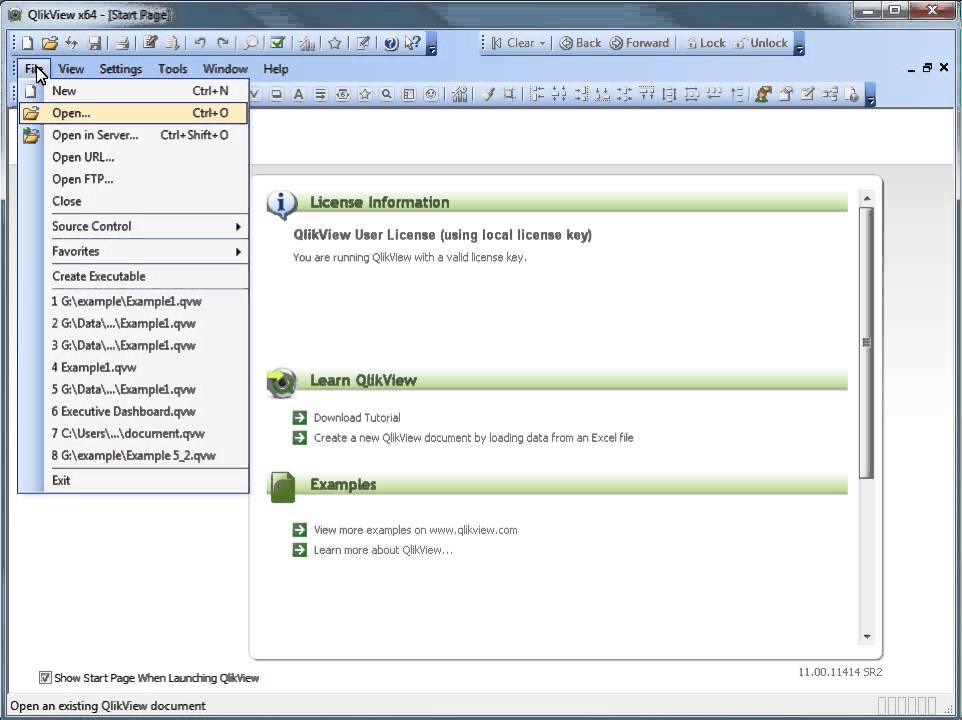Click the Open folder toolbar icon
The height and width of the screenshot is (720, 962).
click(x=50, y=43)
